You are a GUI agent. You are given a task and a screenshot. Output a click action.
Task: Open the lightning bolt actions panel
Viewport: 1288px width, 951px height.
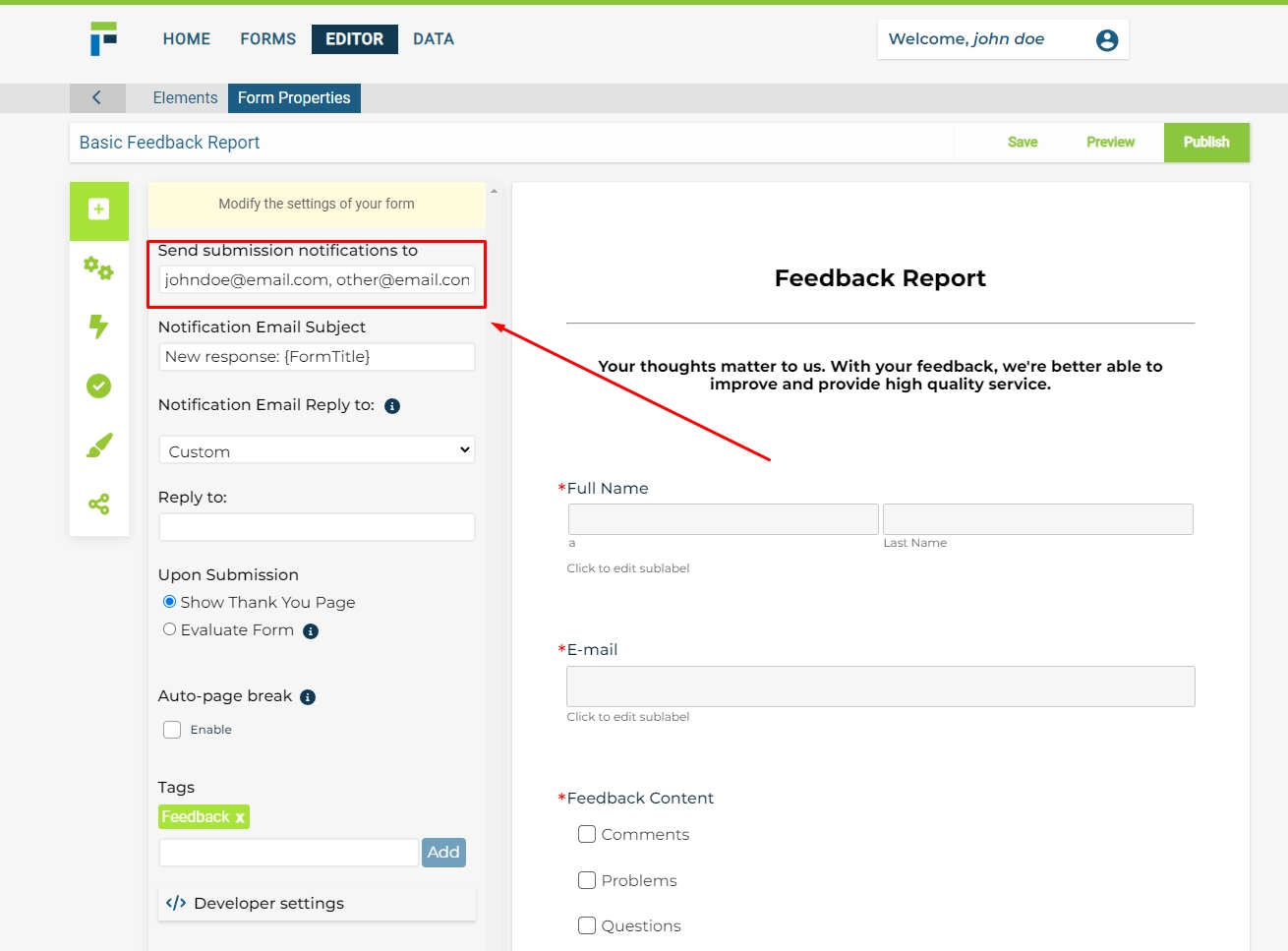(98, 327)
